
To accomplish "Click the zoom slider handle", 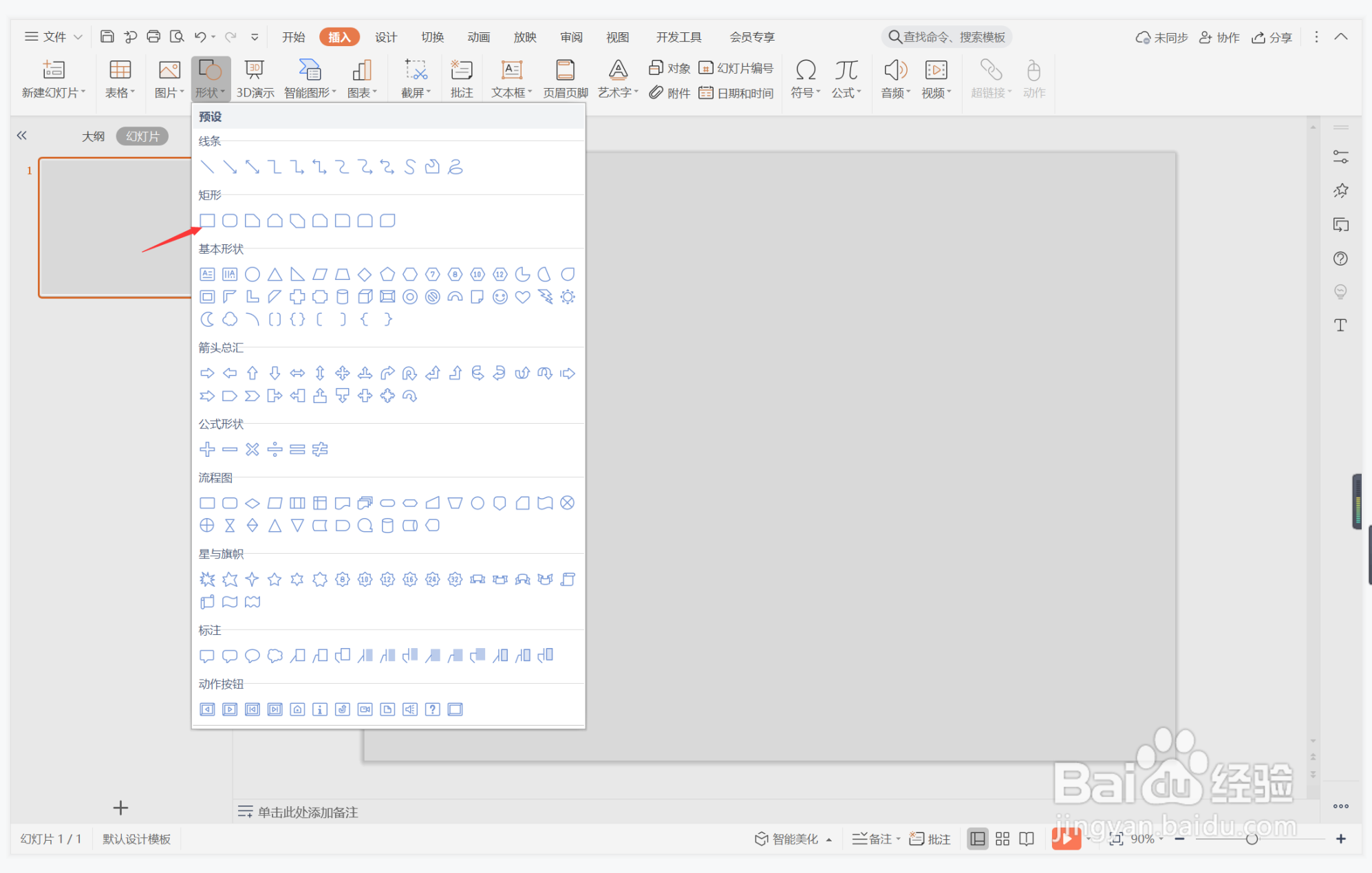I will (1252, 839).
